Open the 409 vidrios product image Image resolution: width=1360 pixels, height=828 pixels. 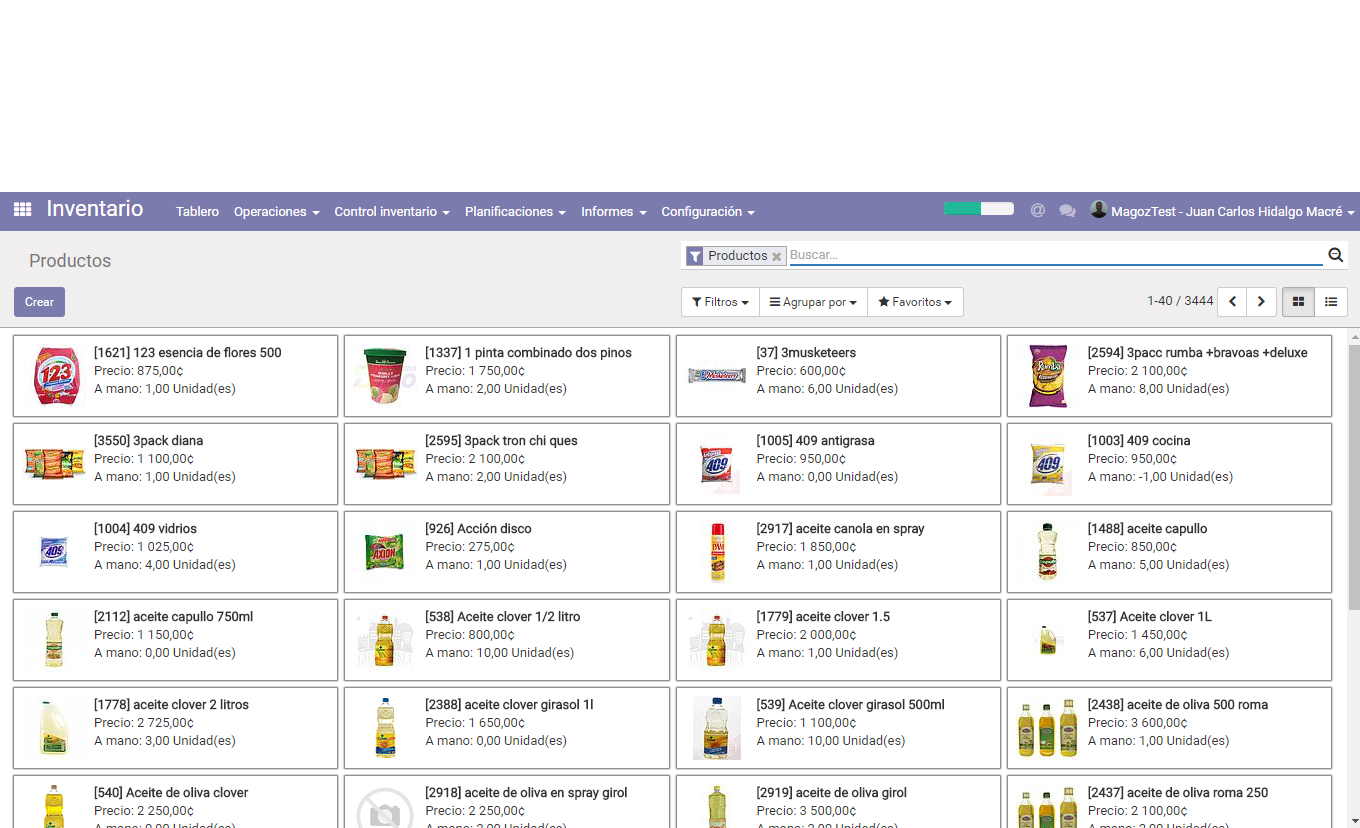[x=54, y=552]
